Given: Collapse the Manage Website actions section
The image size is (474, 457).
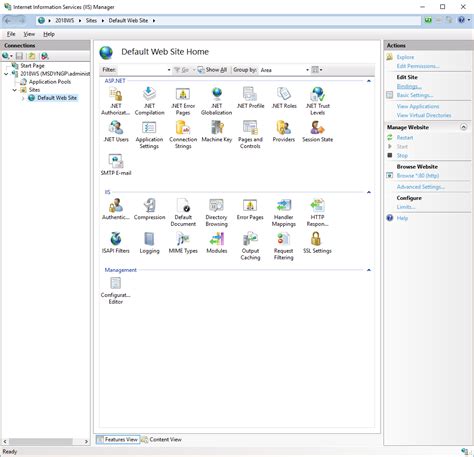Looking at the screenshot, I should click(463, 127).
